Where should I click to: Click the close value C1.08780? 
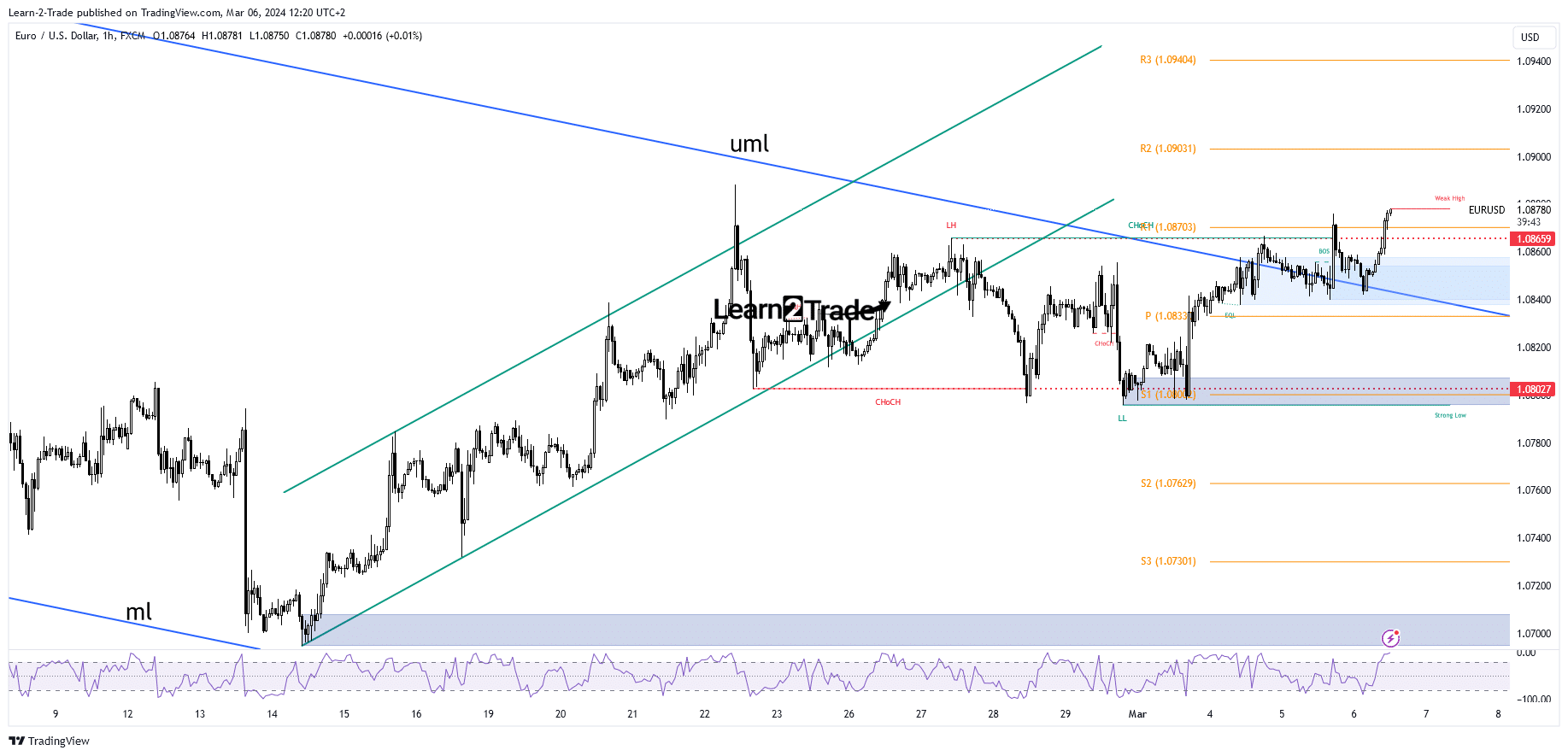pos(316,36)
